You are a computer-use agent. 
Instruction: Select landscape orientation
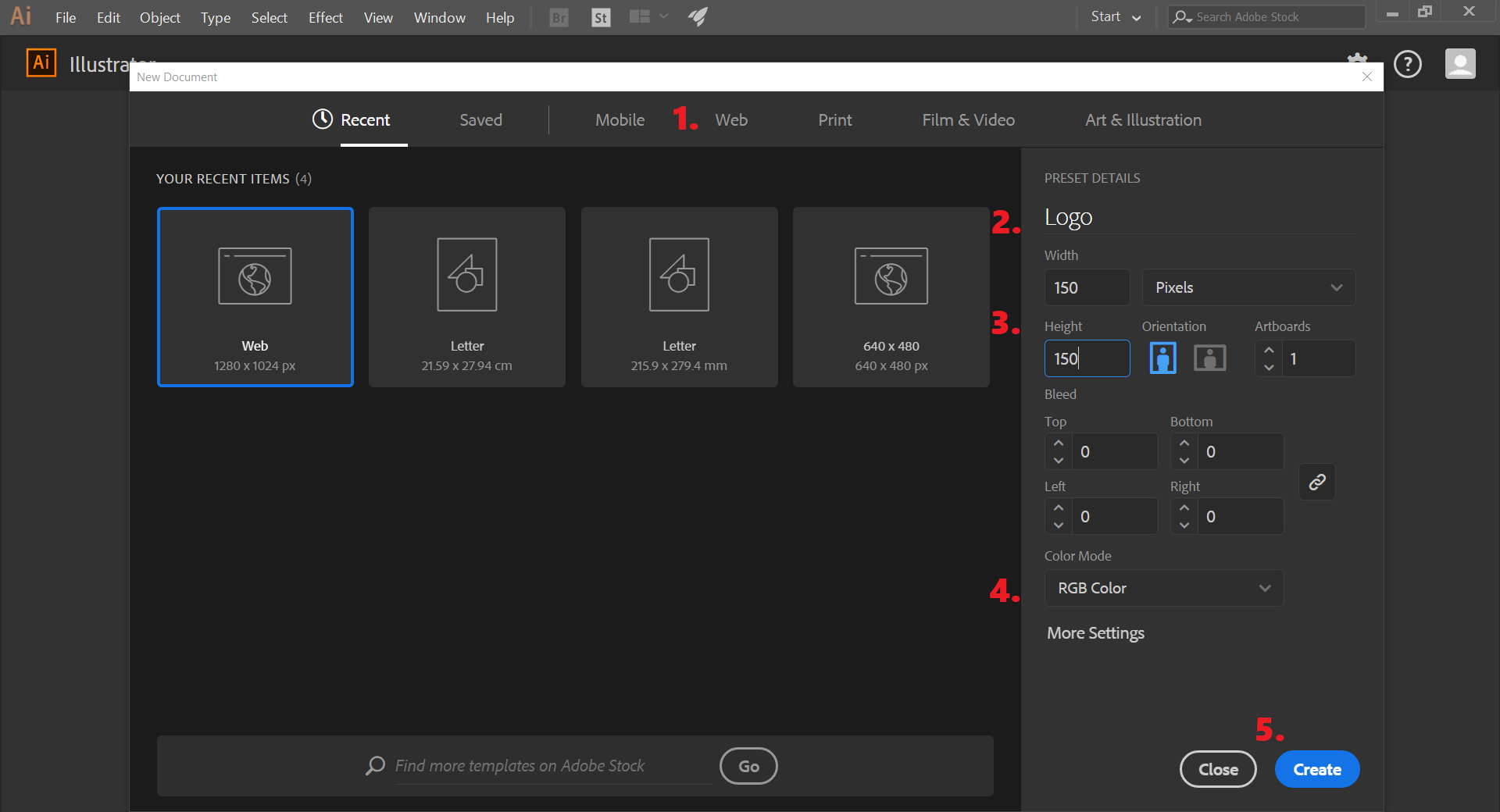pyautogui.click(x=1209, y=358)
